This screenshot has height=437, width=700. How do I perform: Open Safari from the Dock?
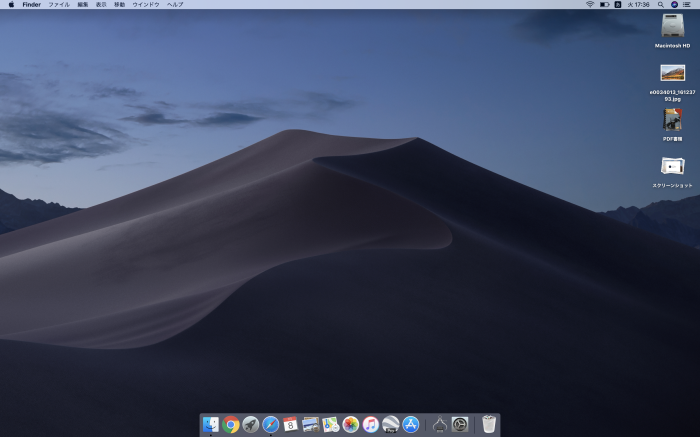[271, 425]
